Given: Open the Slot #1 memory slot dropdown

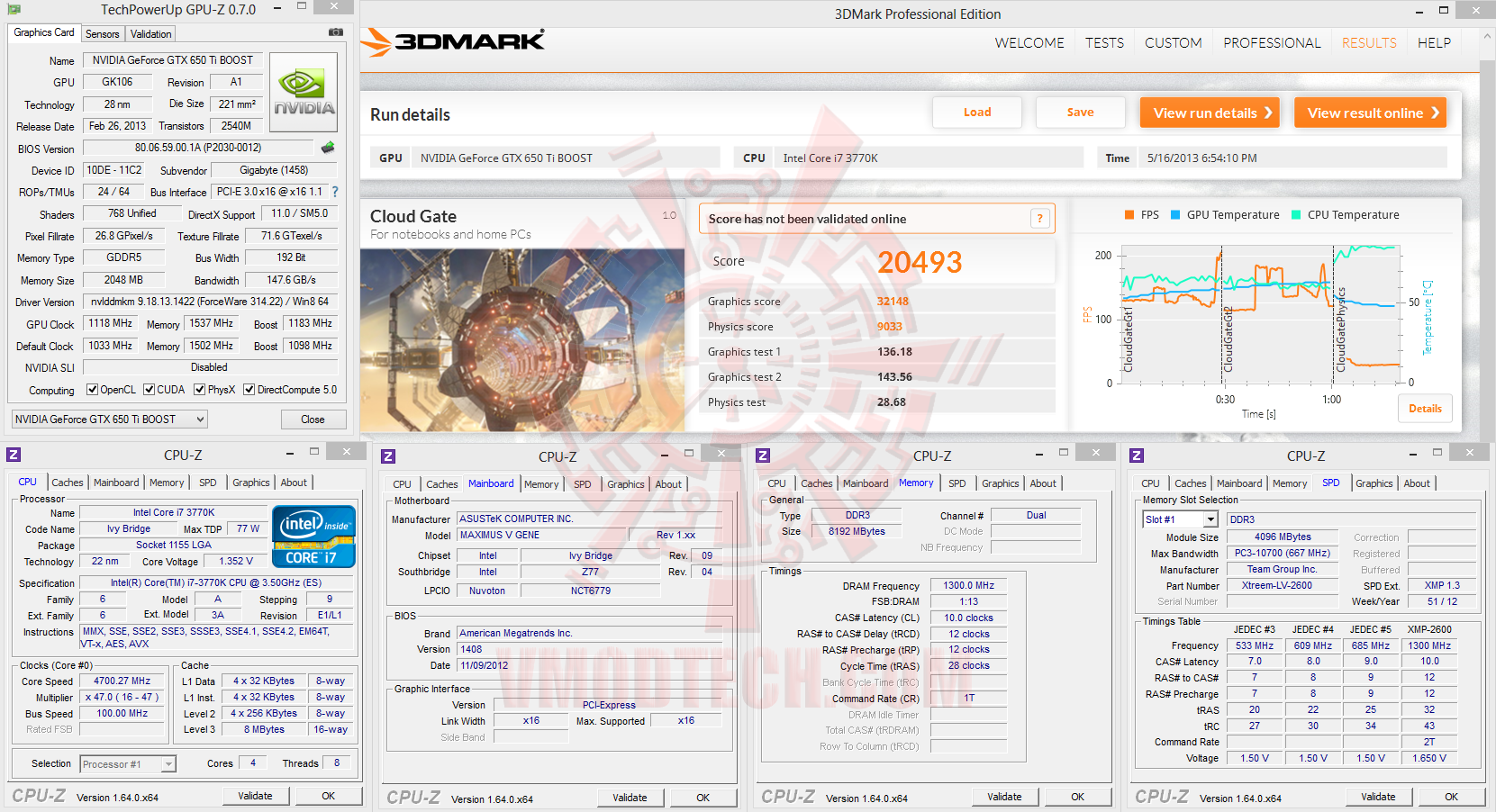Looking at the screenshot, I should [1180, 519].
